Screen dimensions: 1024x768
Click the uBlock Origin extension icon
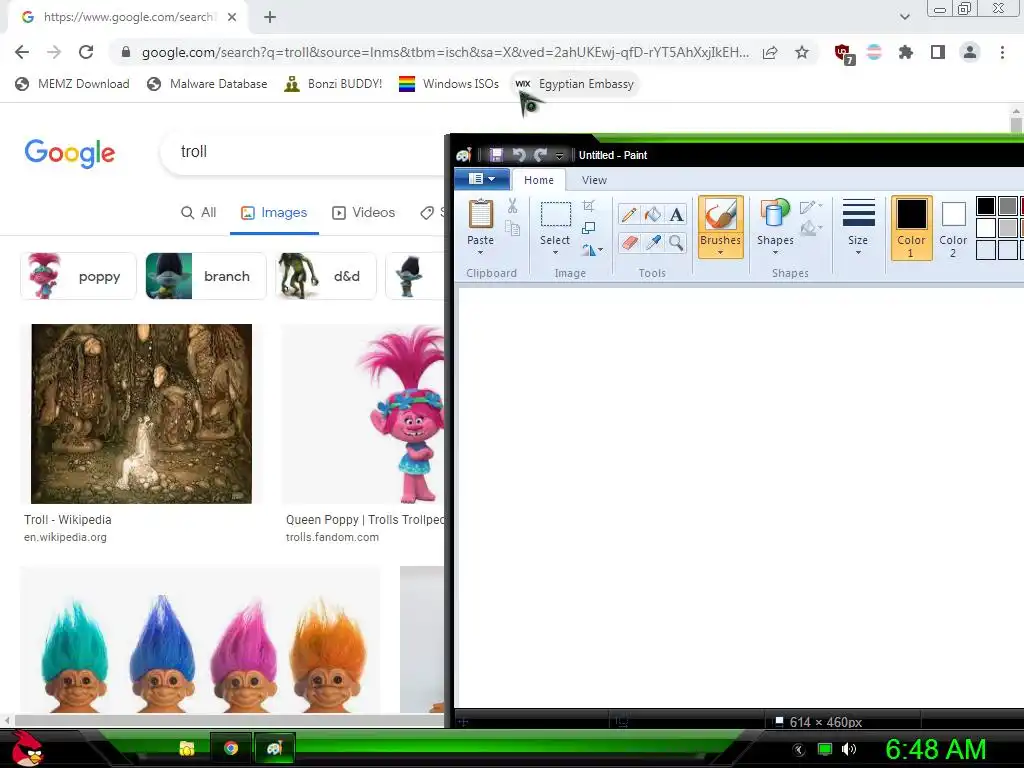842,54
